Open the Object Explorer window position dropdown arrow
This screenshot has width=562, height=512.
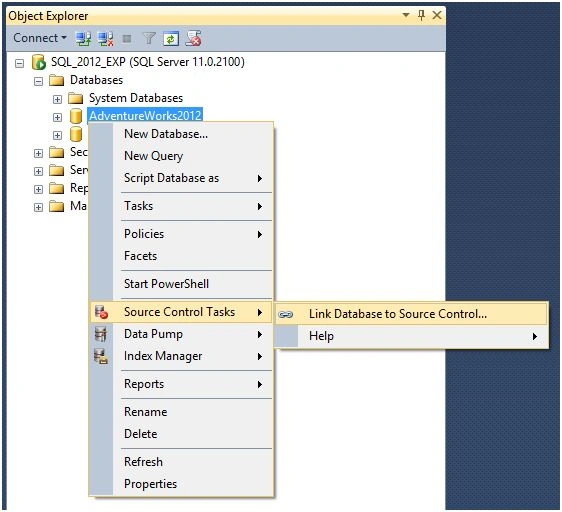click(406, 15)
